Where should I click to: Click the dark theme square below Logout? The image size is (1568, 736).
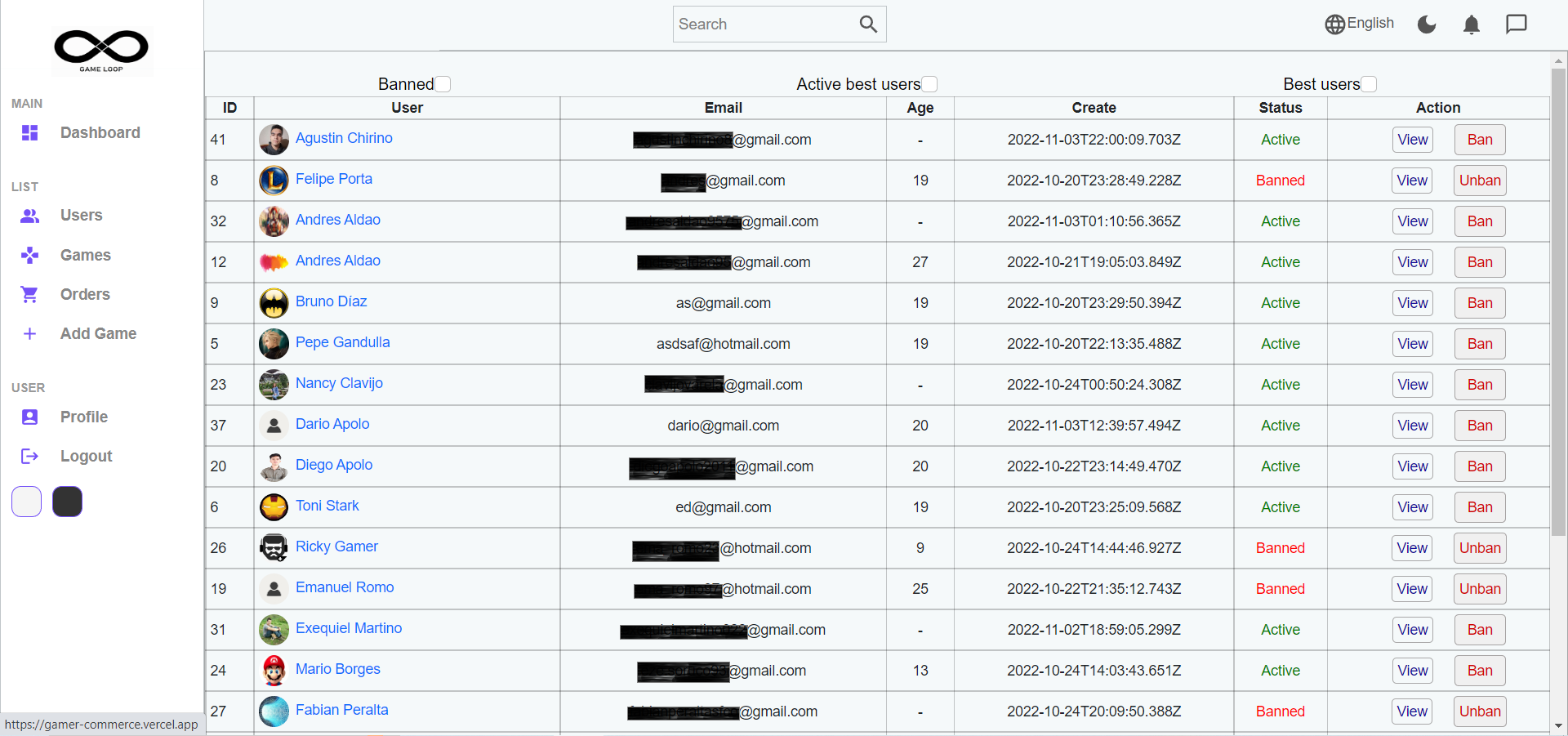tap(67, 502)
